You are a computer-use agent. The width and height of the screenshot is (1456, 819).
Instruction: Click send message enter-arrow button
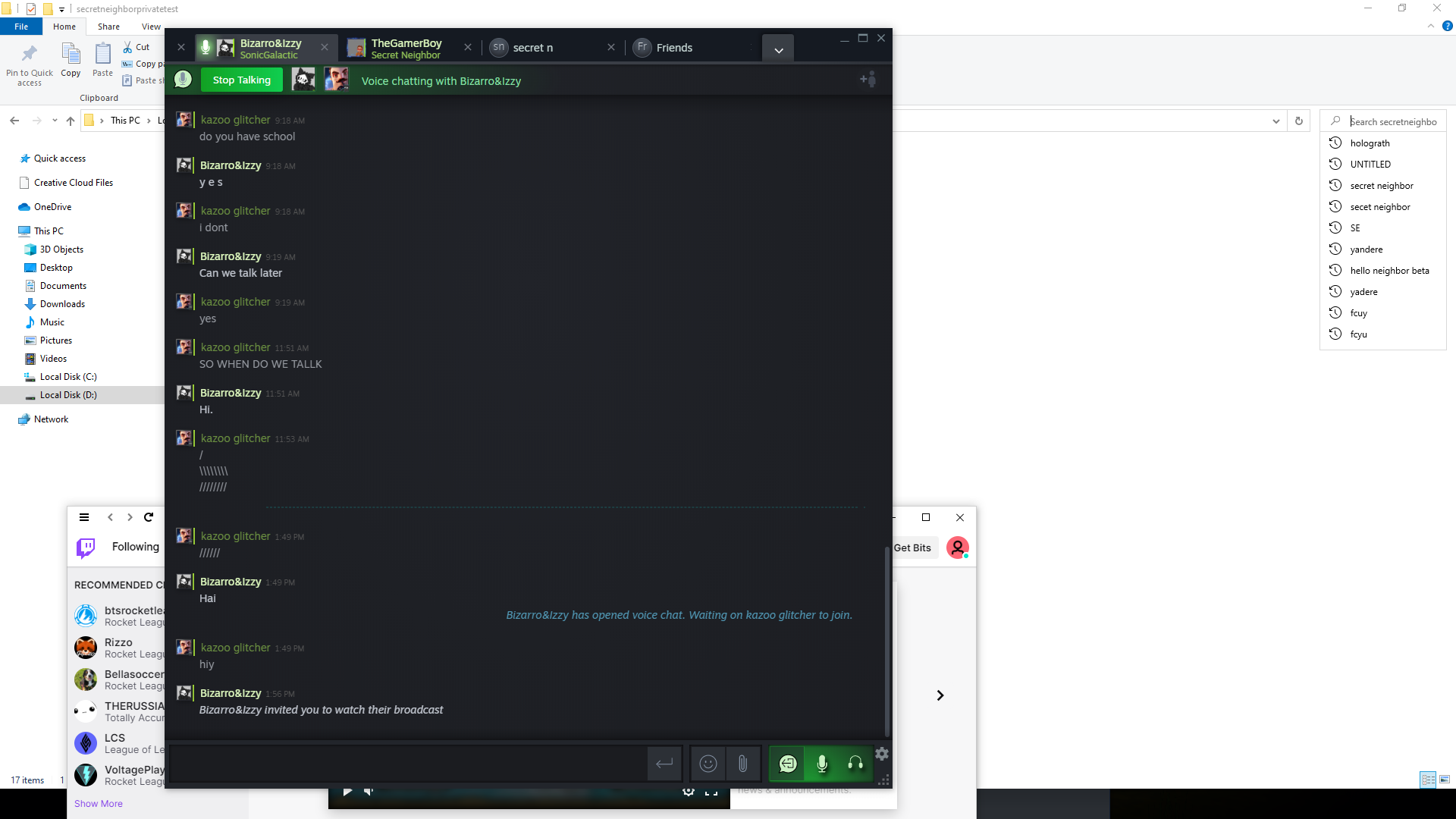664,764
